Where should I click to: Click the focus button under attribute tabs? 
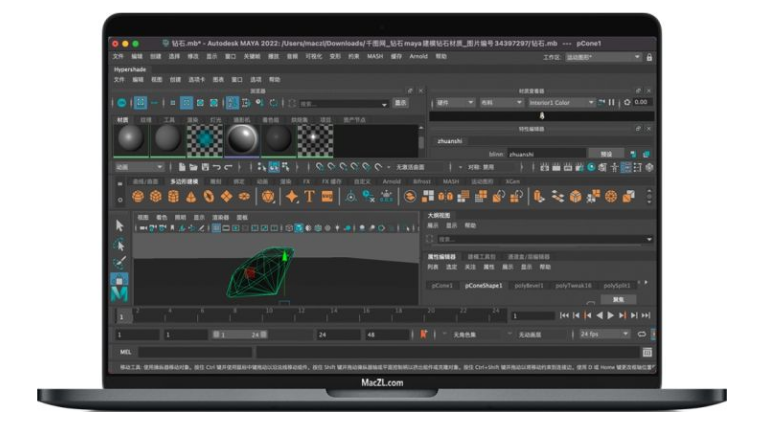618,299
